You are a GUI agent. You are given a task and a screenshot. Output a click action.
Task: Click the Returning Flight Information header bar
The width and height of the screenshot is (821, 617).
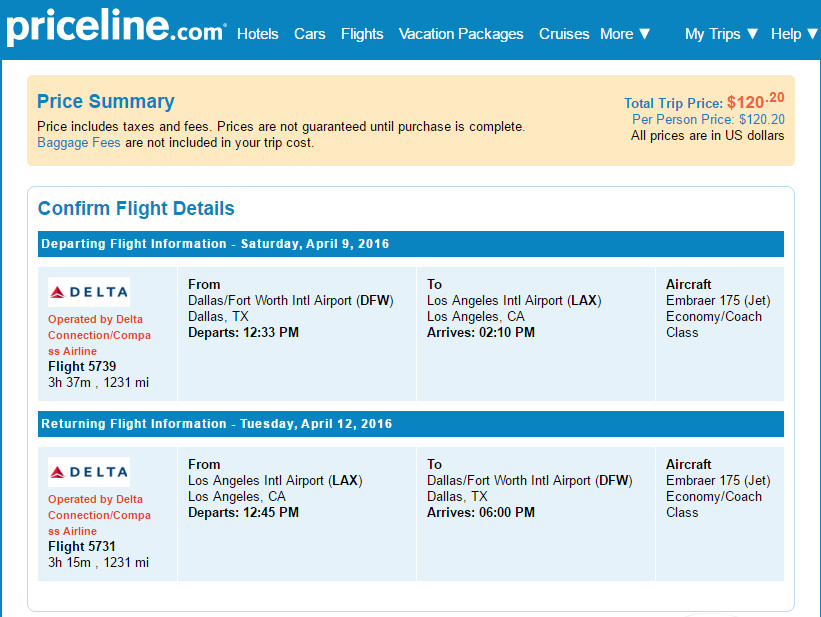coord(410,424)
